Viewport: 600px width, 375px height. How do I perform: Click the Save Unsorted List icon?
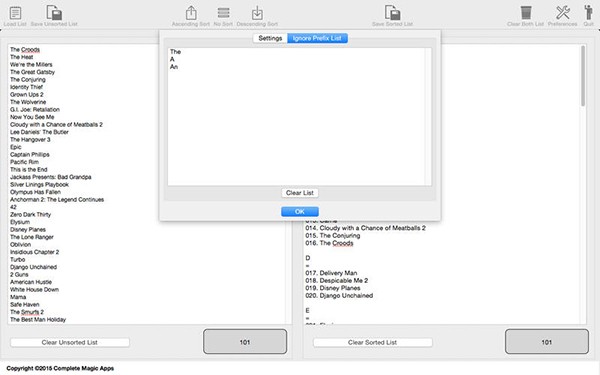(54, 13)
